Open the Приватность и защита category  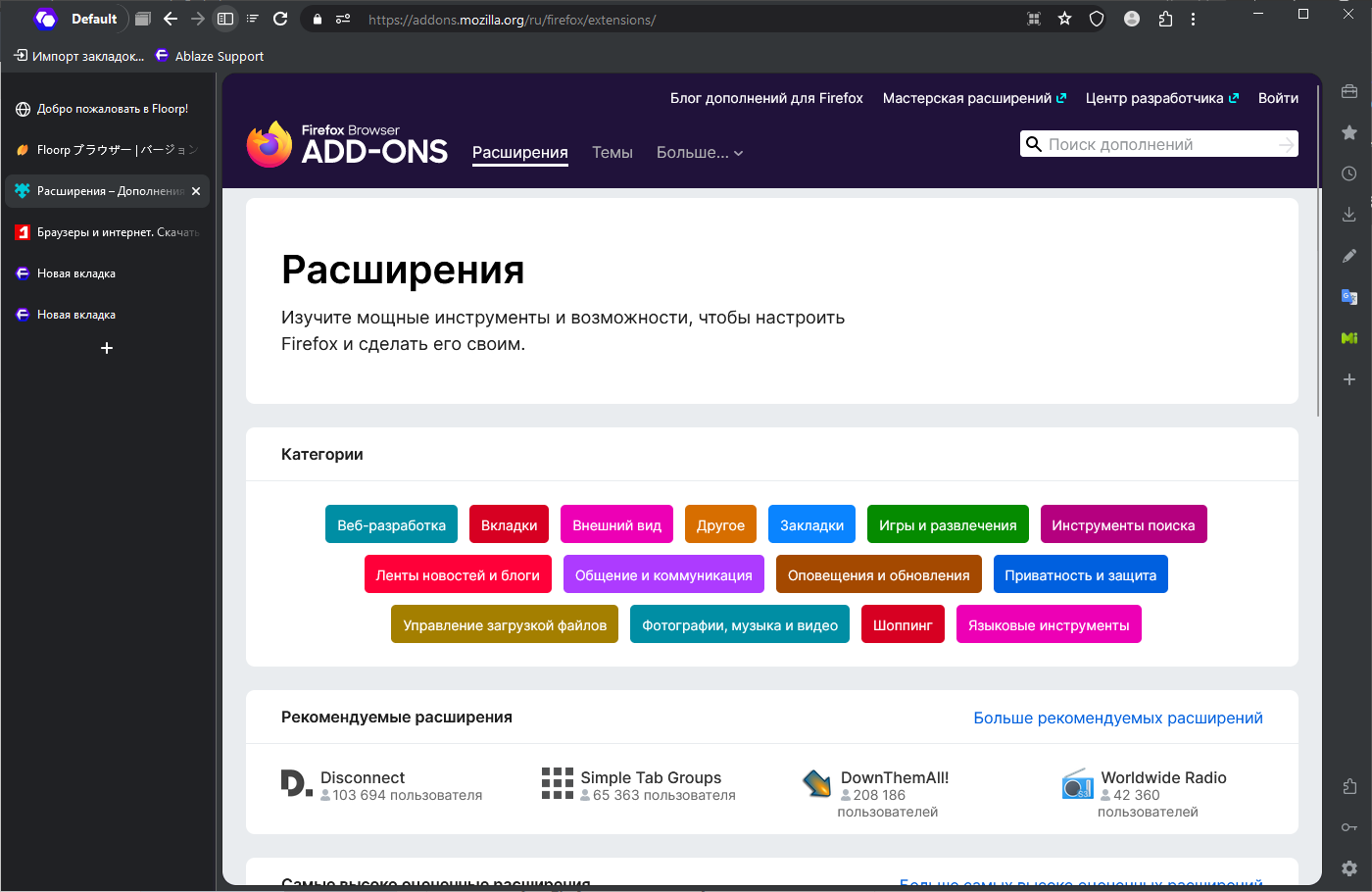(x=1080, y=574)
